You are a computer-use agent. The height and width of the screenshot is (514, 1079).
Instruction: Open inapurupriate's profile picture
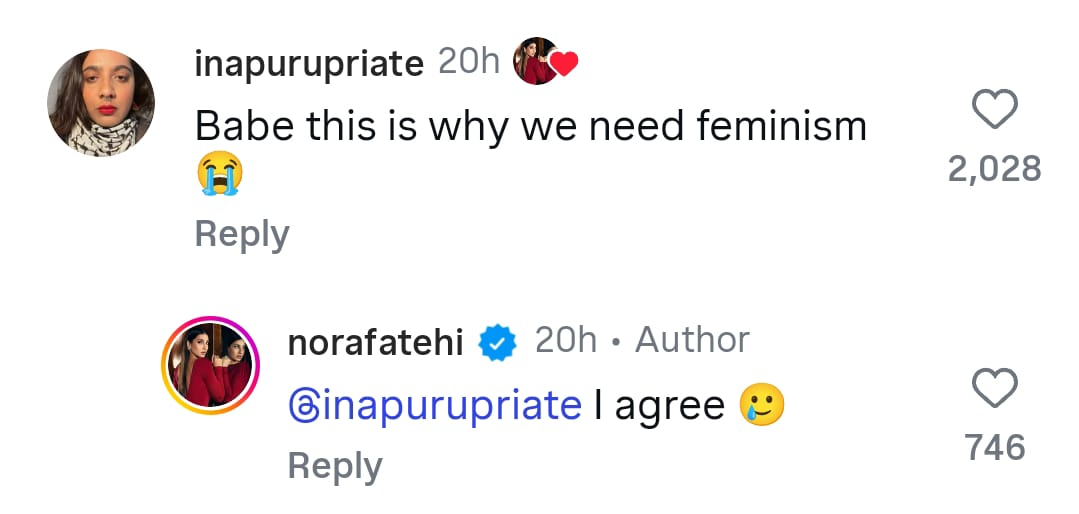coord(101,103)
